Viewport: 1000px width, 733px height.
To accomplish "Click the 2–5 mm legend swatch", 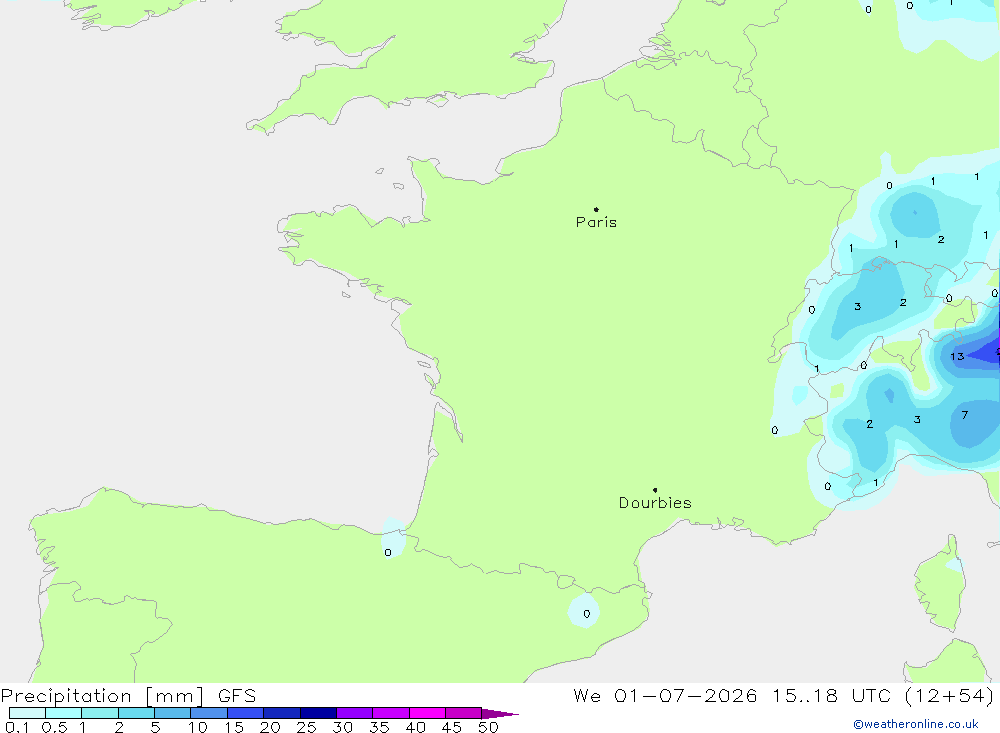I will 136,713.
